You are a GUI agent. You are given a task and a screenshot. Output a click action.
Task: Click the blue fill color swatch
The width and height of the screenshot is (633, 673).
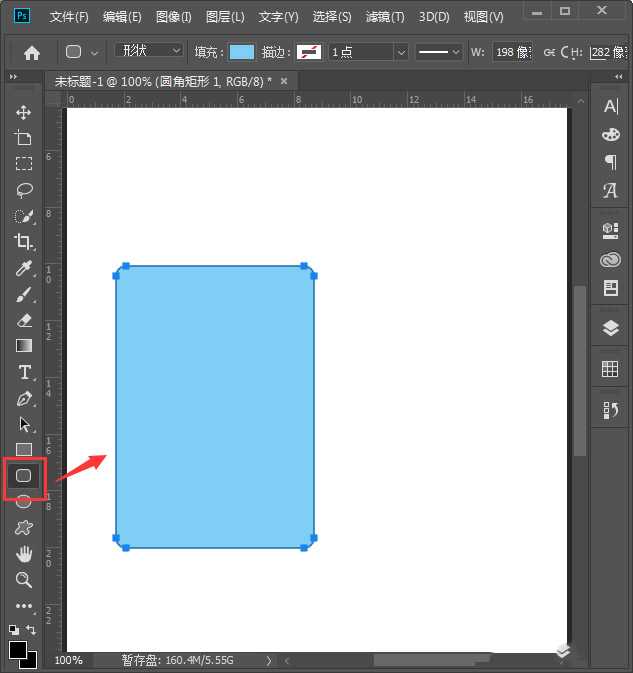241,52
